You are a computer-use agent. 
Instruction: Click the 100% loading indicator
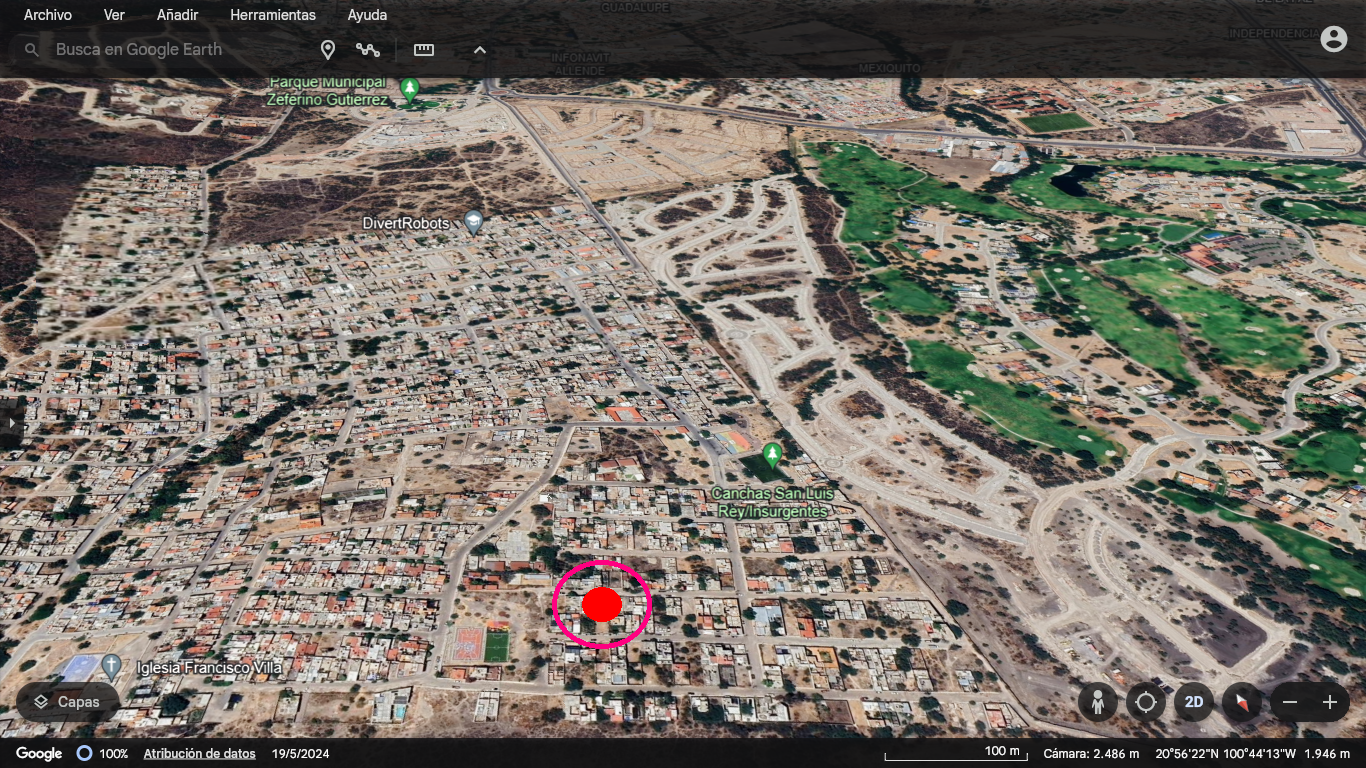[x=103, y=754]
